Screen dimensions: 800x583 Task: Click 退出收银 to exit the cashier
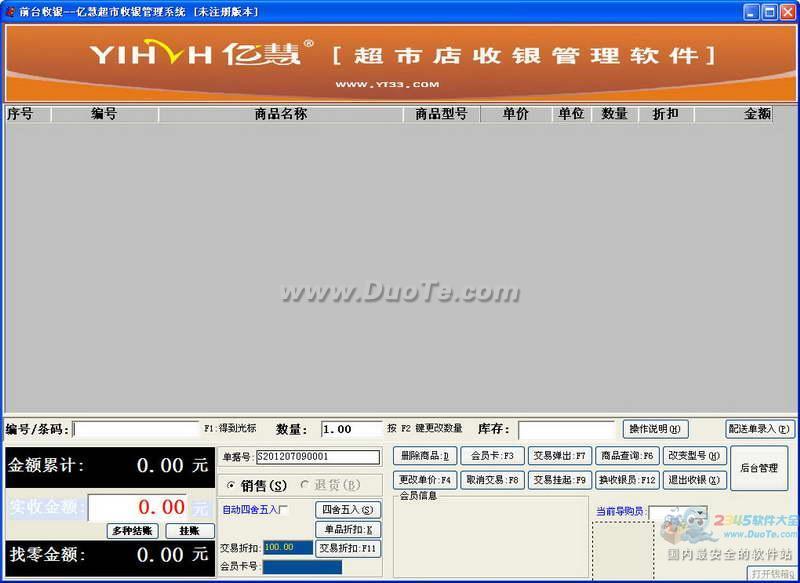[x=693, y=480]
